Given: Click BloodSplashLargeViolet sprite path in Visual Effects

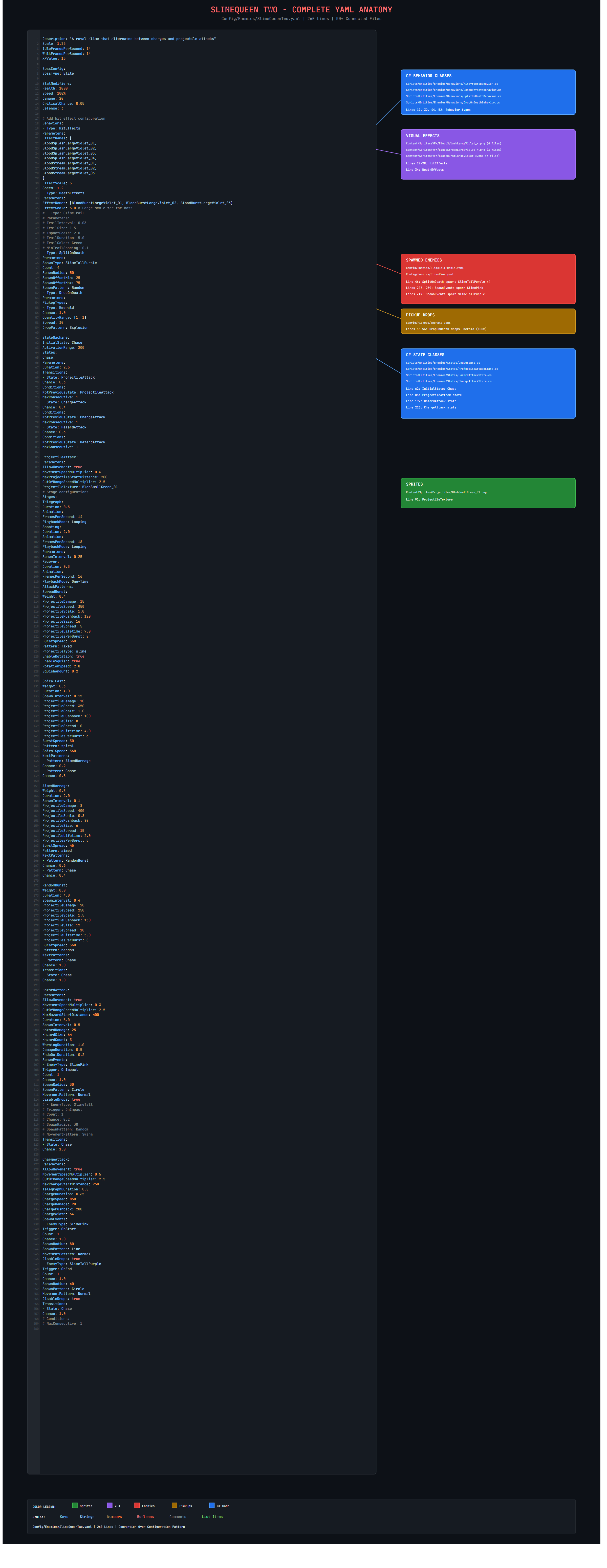Looking at the screenshot, I should tap(453, 144).
